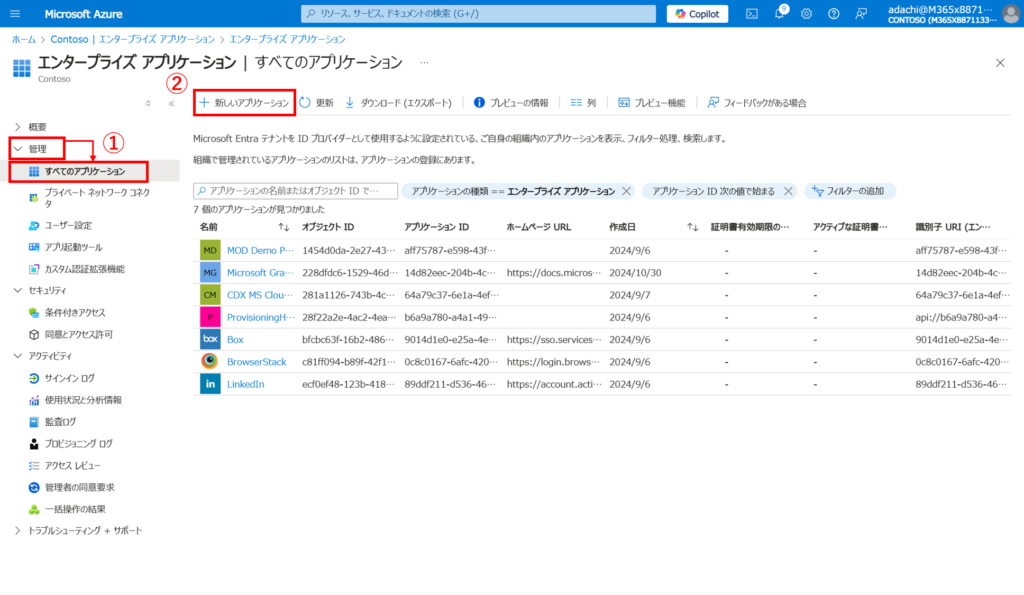Image resolution: width=1024 pixels, height=595 pixels.
Task: Collapse the sidebar with the double chevron
Action: pos(172,103)
